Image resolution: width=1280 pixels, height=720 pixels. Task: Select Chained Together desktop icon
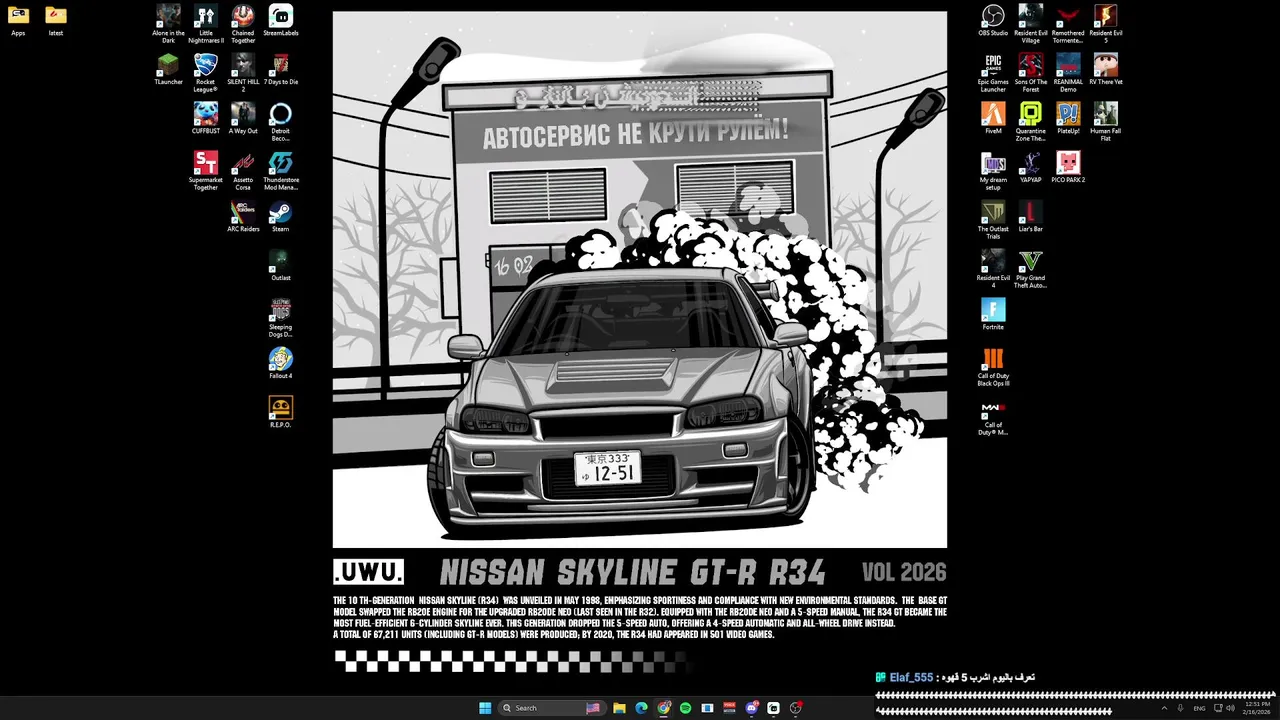[243, 23]
